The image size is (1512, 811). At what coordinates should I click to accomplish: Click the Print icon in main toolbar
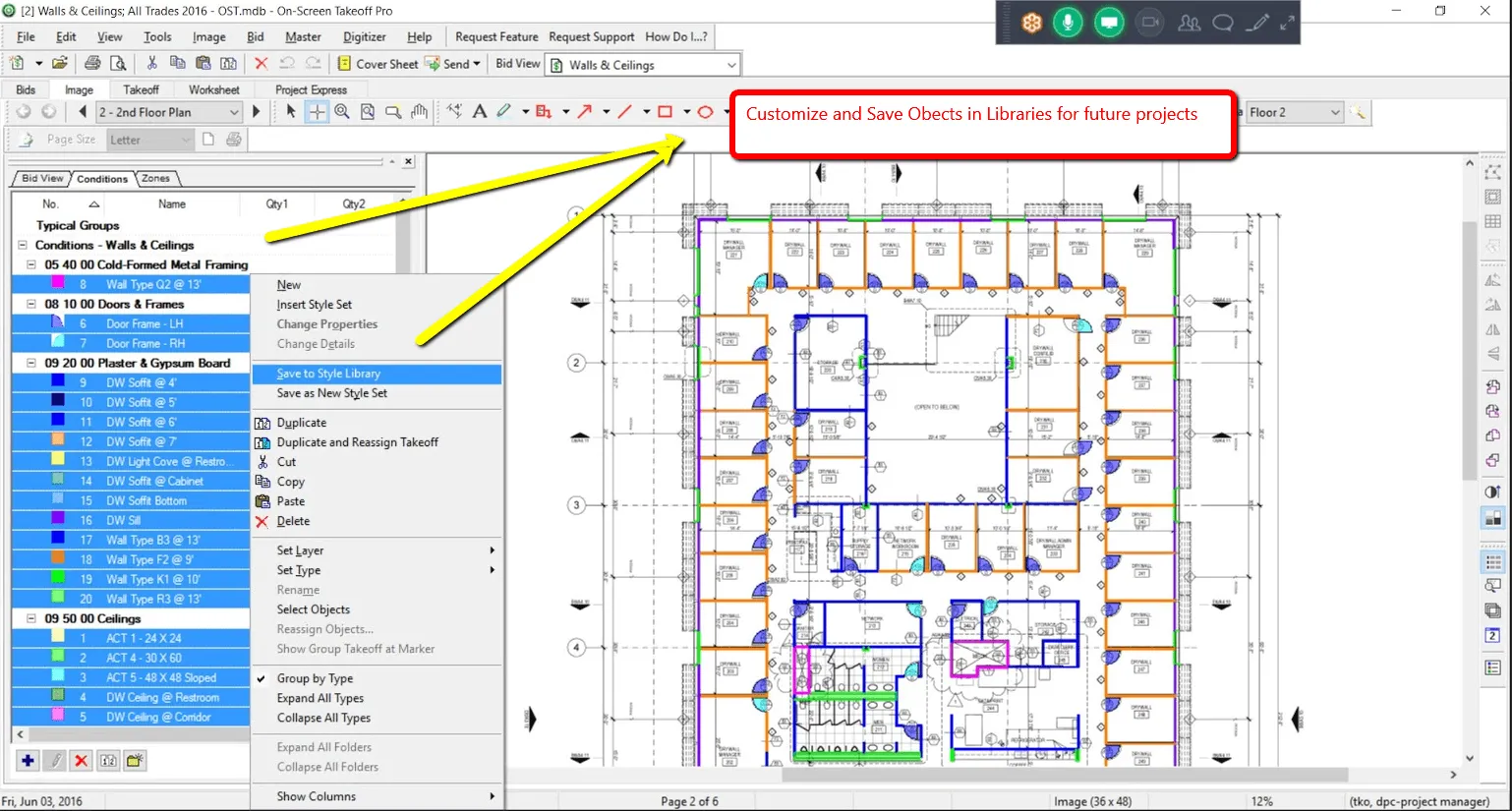coord(92,64)
